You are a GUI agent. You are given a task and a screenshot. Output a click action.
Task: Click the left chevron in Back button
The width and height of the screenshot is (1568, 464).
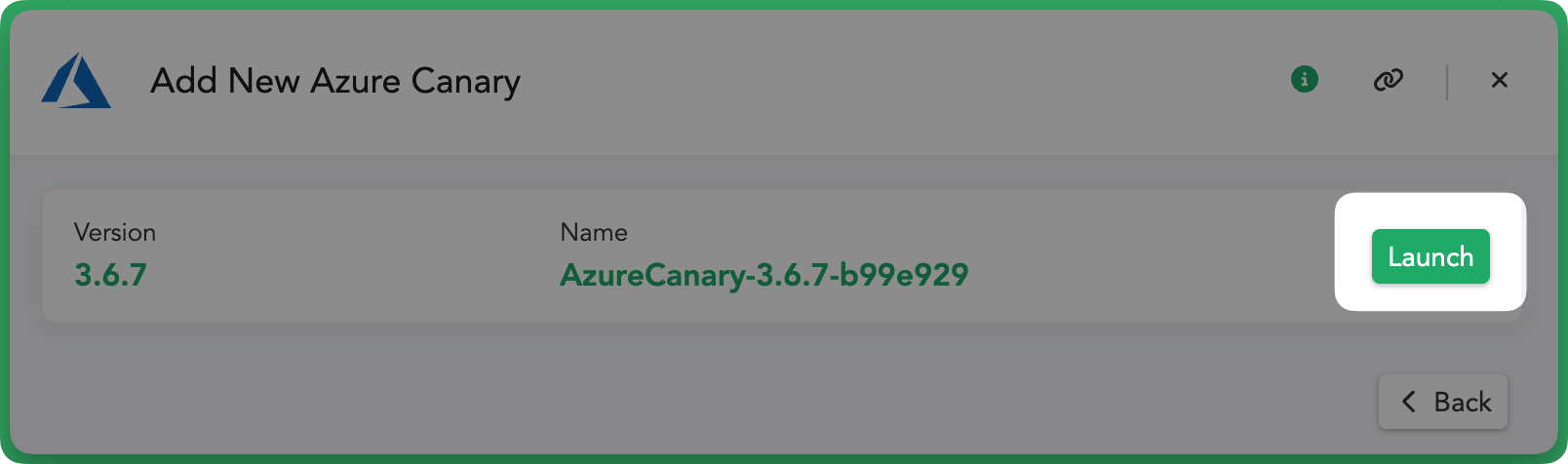pos(1408,402)
